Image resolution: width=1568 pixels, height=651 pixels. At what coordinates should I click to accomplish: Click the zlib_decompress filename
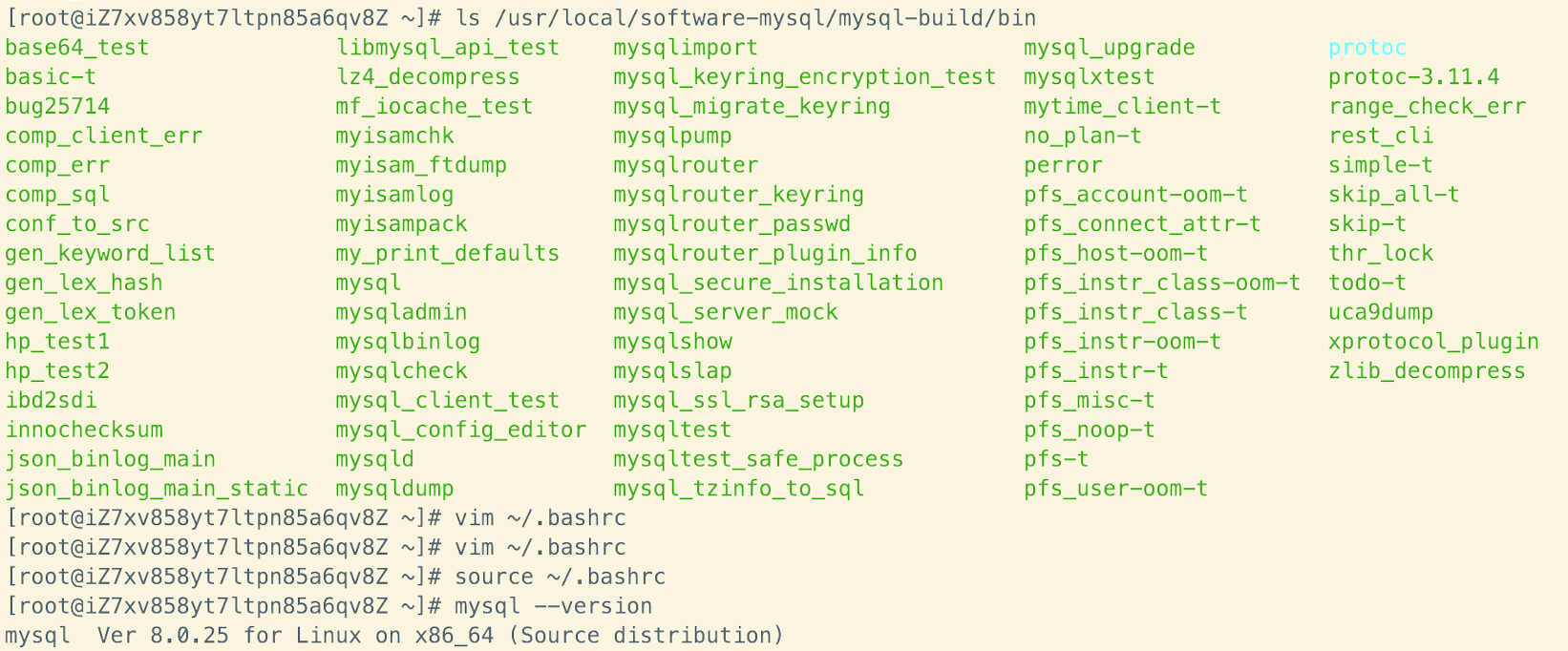[1427, 371]
